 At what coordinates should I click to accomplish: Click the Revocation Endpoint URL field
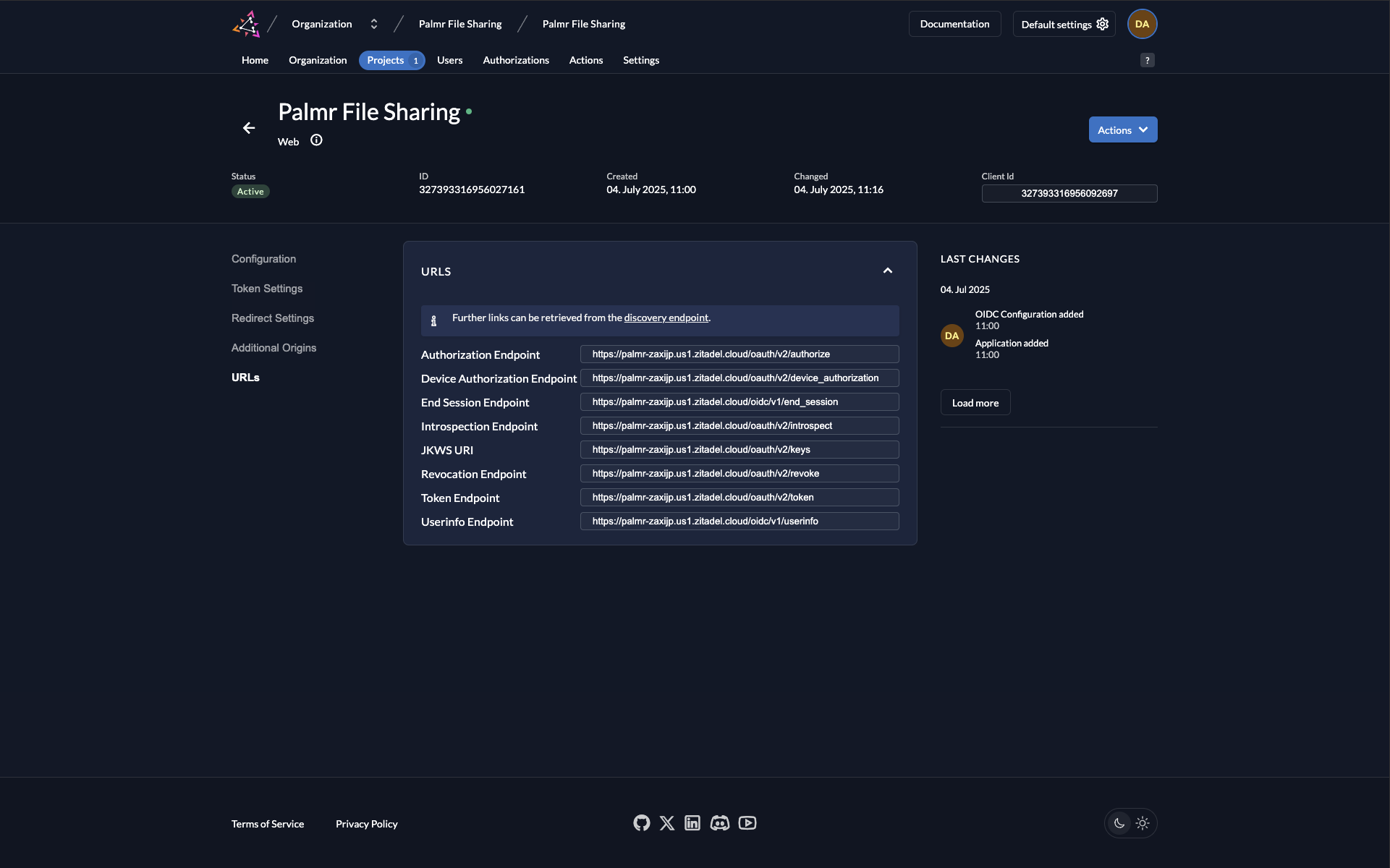tap(740, 473)
